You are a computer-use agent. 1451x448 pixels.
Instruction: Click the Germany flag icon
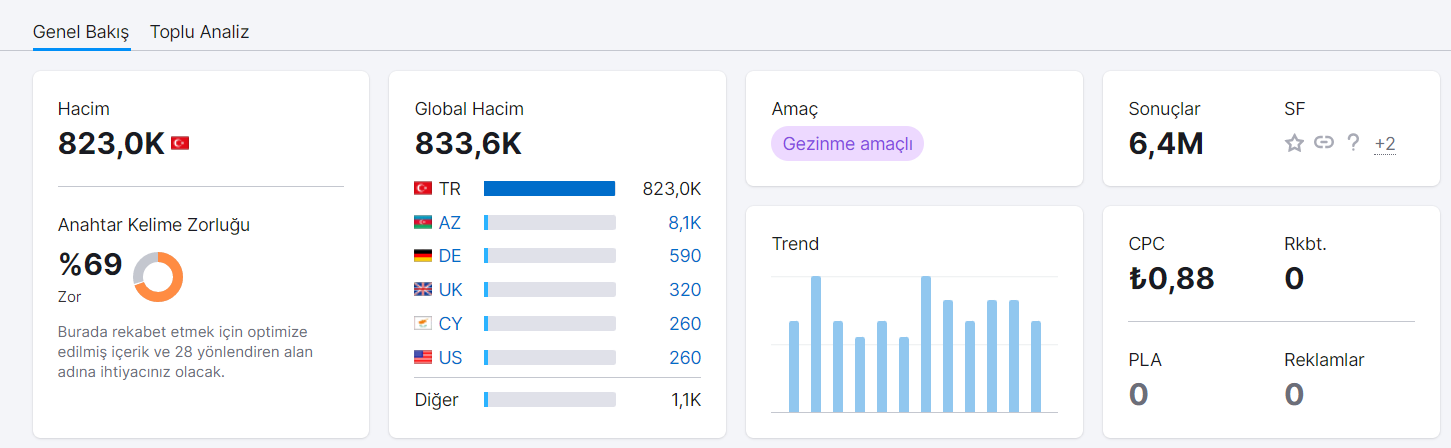[x=423, y=256]
